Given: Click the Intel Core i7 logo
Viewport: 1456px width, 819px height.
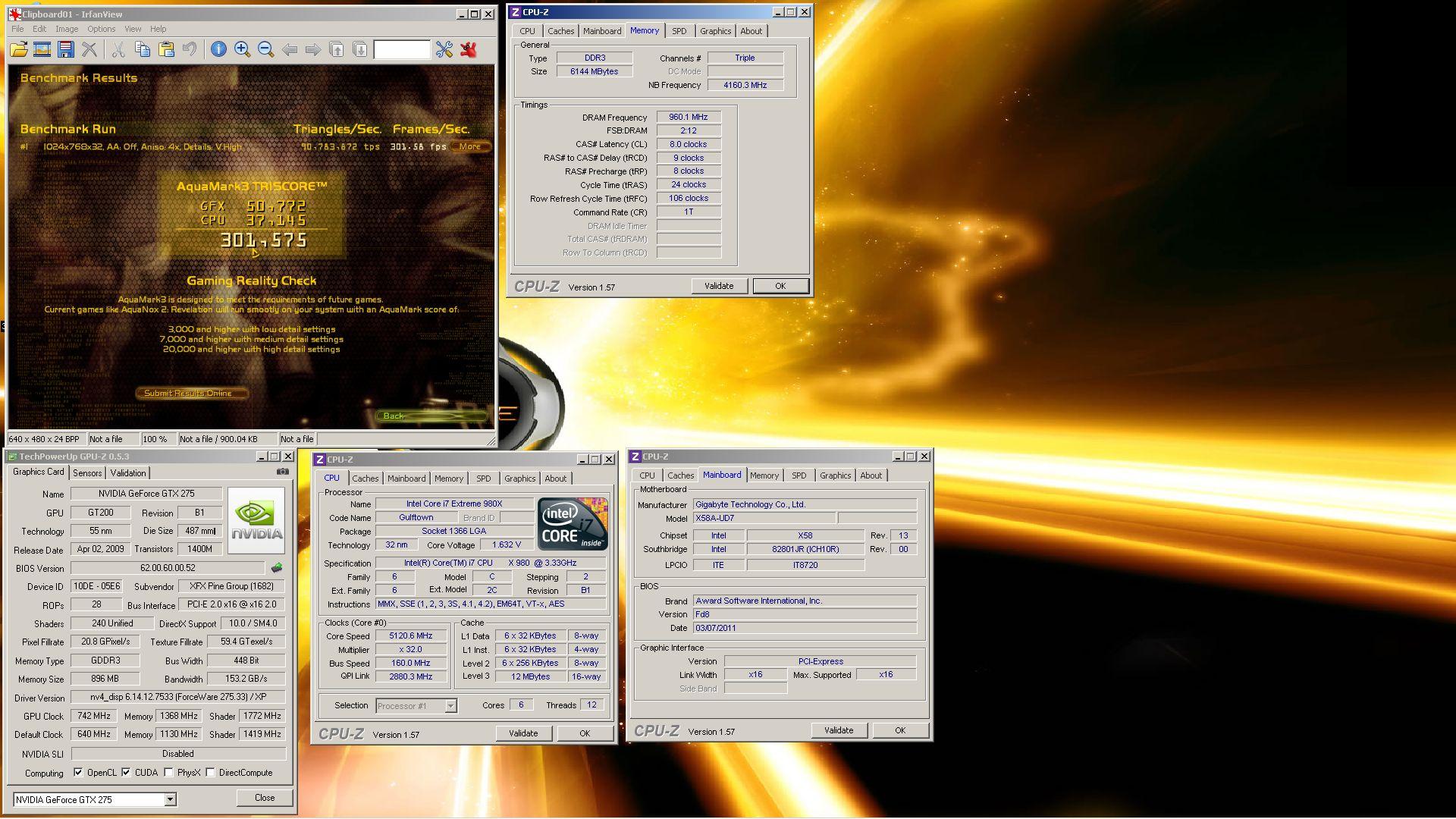Looking at the screenshot, I should click(573, 524).
